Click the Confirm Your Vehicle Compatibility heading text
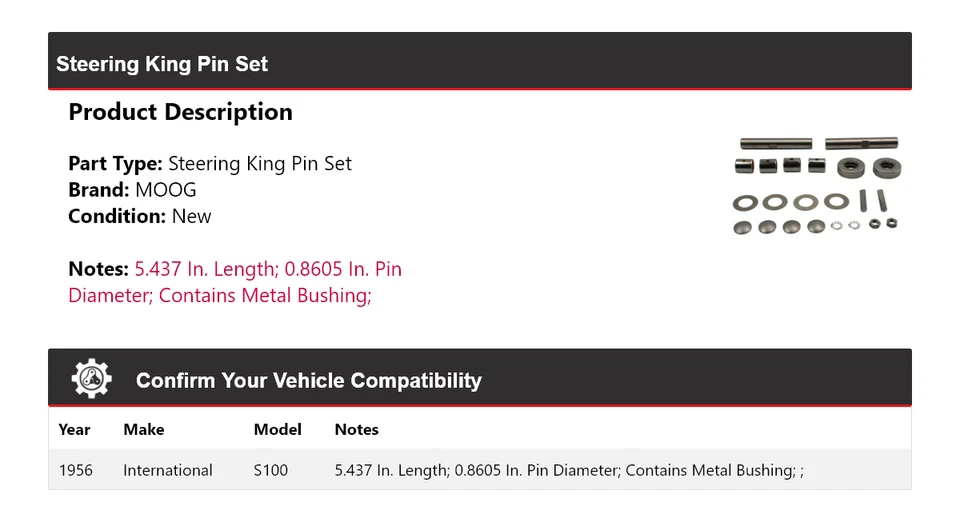Image resolution: width=960 pixels, height=522 pixels. (308, 381)
